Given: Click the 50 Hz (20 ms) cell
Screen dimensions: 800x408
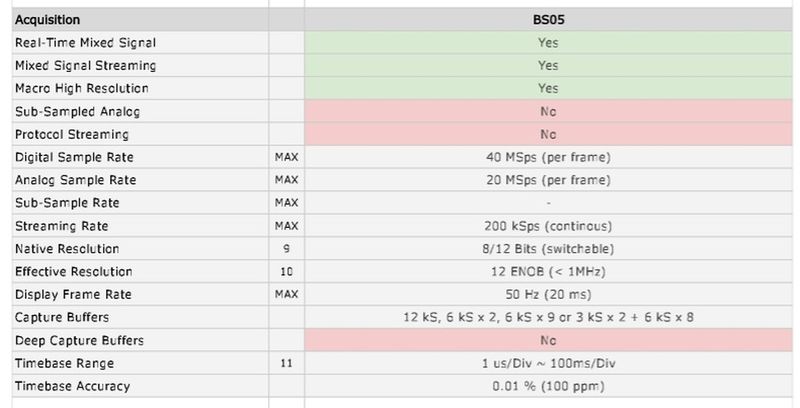Looking at the screenshot, I should [x=547, y=295].
